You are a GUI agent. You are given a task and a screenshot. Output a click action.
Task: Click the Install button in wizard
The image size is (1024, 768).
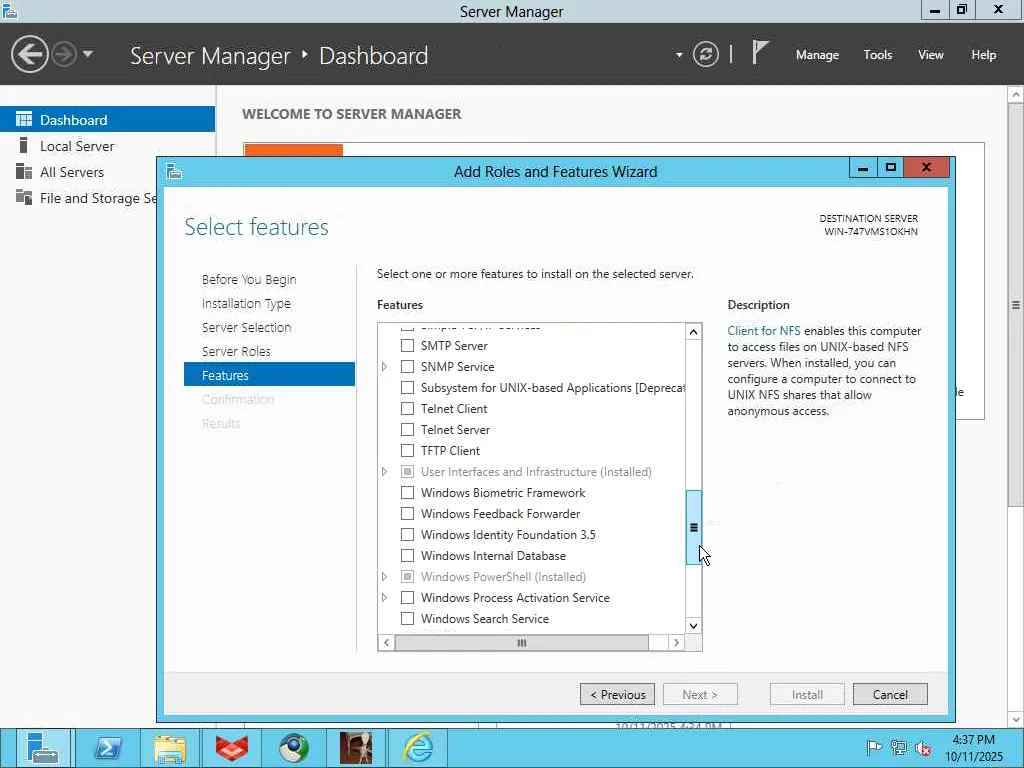pos(807,694)
